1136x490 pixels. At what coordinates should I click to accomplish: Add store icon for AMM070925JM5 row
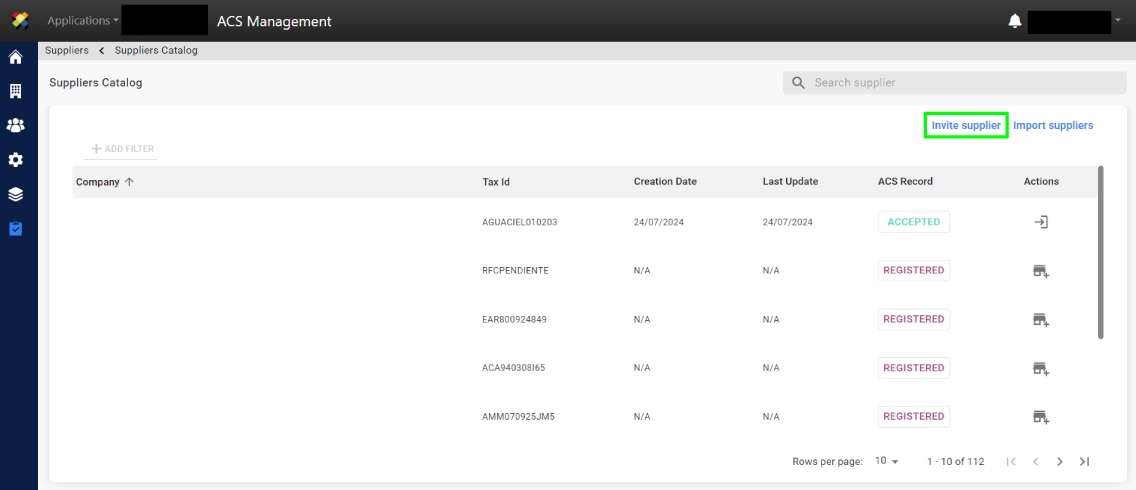coord(1041,417)
